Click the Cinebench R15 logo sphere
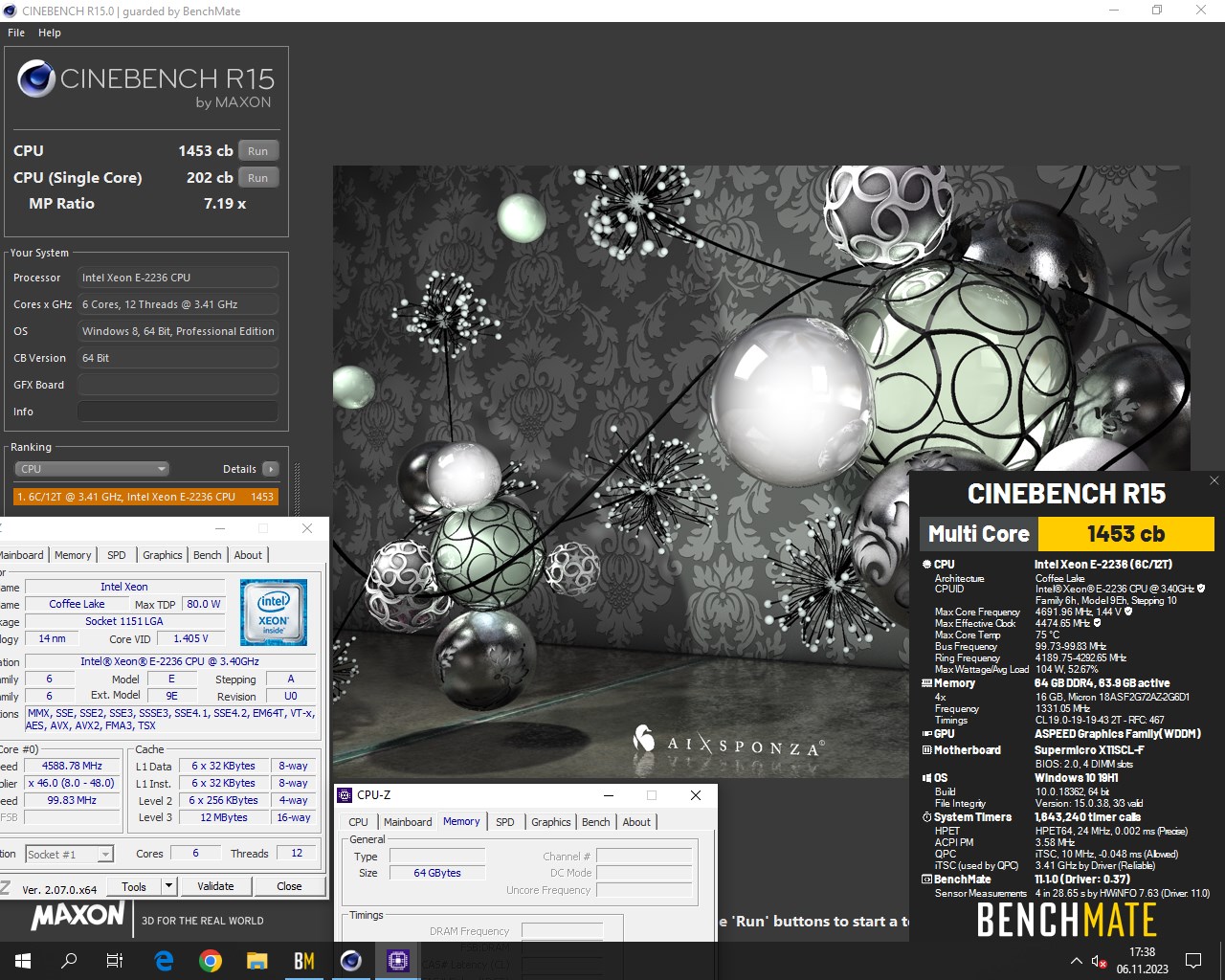Image resolution: width=1225 pixels, height=980 pixels. pyautogui.click(x=36, y=78)
